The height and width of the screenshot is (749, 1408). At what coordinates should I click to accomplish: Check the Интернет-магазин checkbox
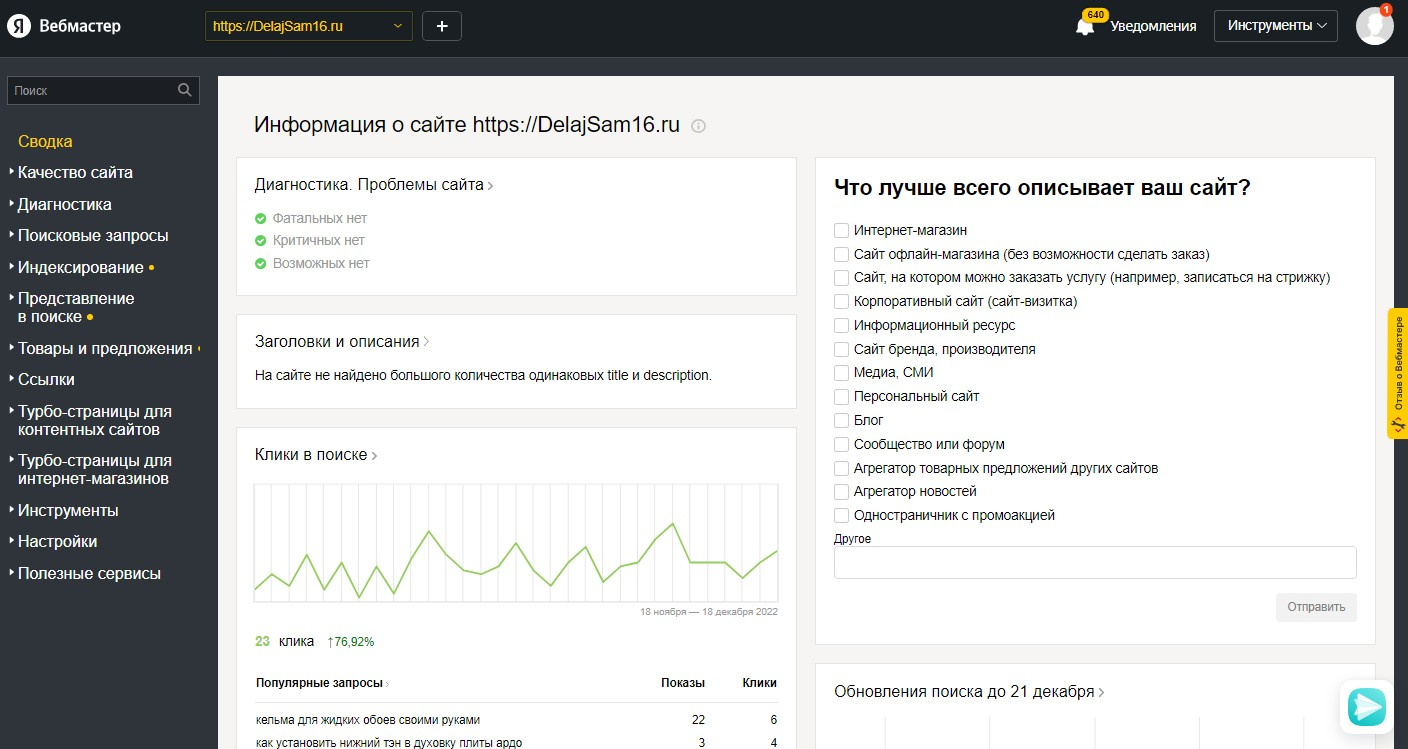842,230
